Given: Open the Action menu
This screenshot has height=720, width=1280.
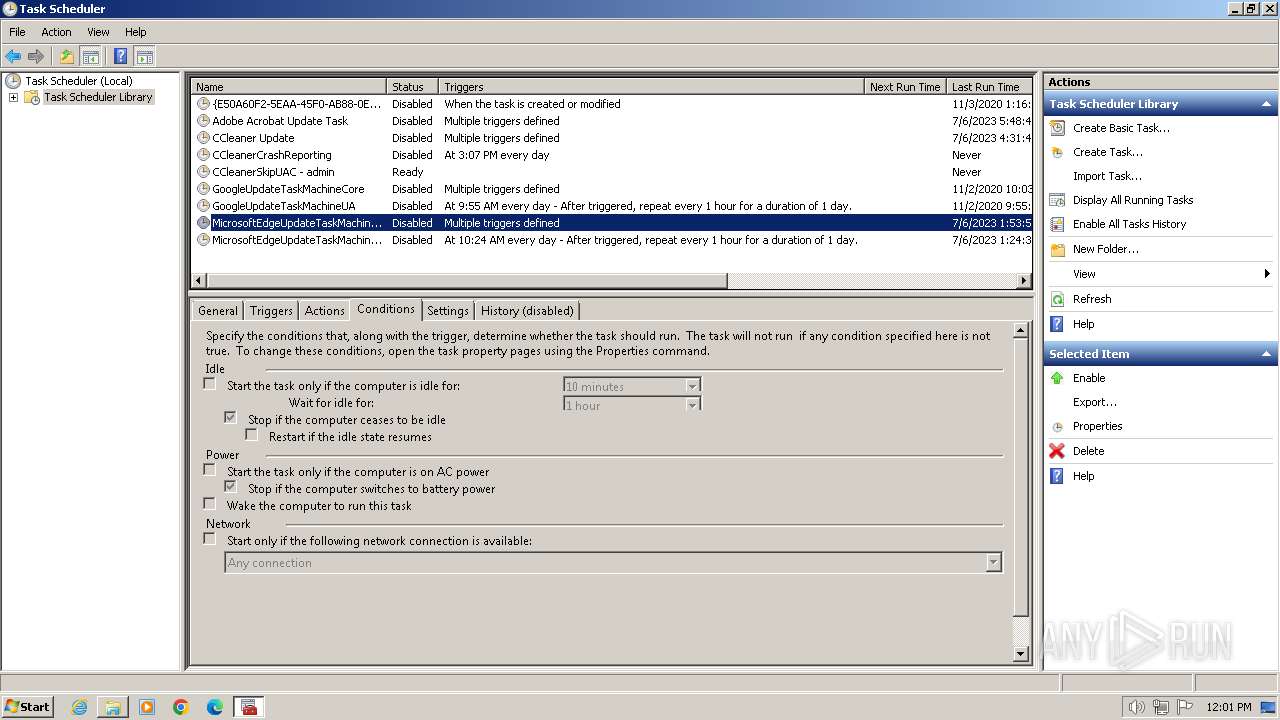Looking at the screenshot, I should coord(56,32).
